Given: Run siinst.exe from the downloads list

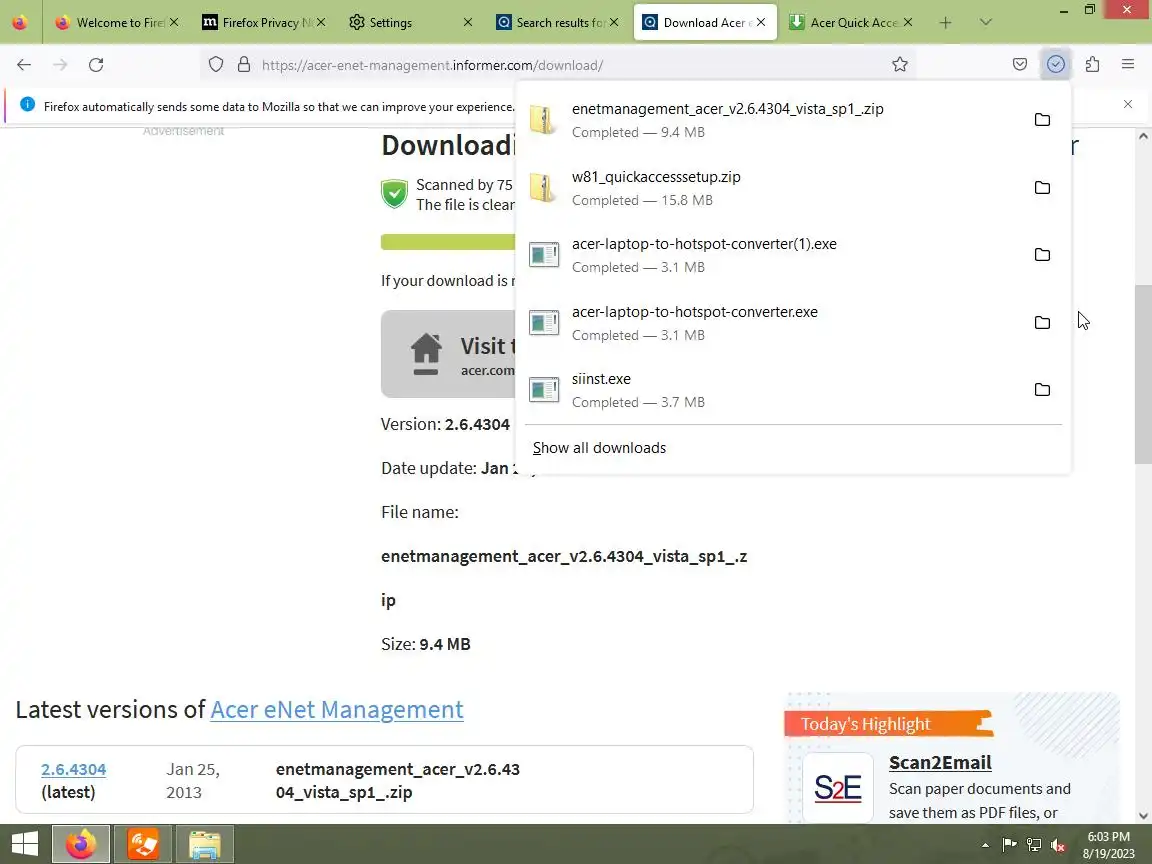Looking at the screenshot, I should coord(771,389).
